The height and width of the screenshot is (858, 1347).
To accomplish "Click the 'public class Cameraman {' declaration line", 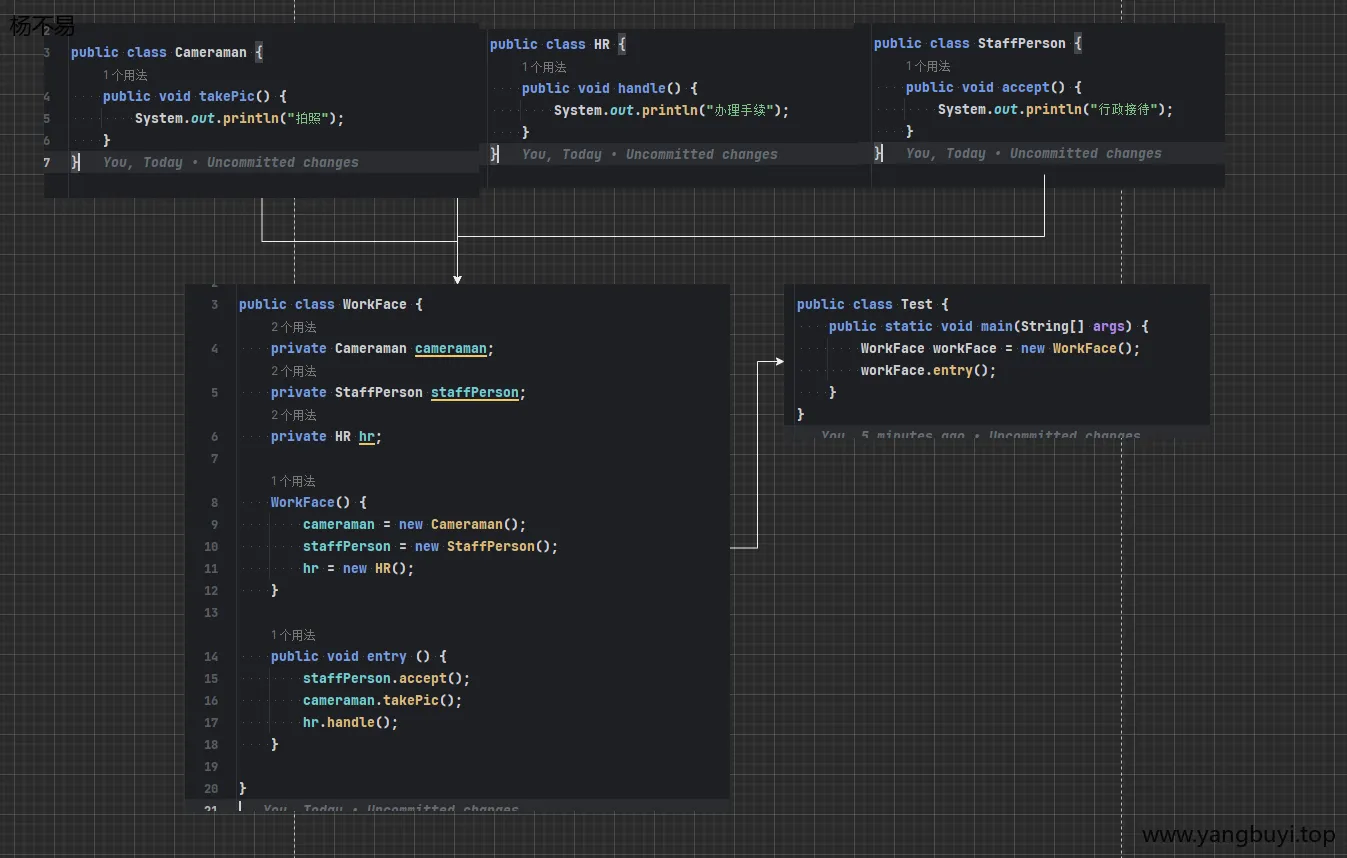I will (x=166, y=52).
